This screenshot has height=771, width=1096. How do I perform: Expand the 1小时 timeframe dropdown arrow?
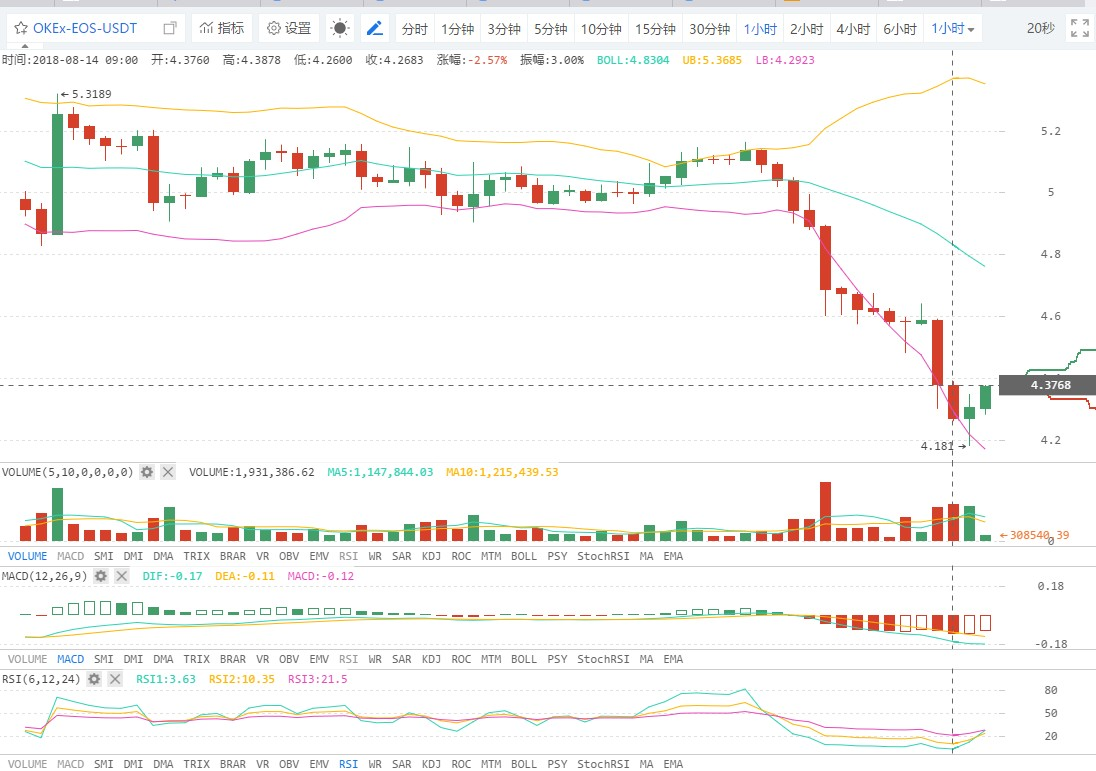pos(971,30)
